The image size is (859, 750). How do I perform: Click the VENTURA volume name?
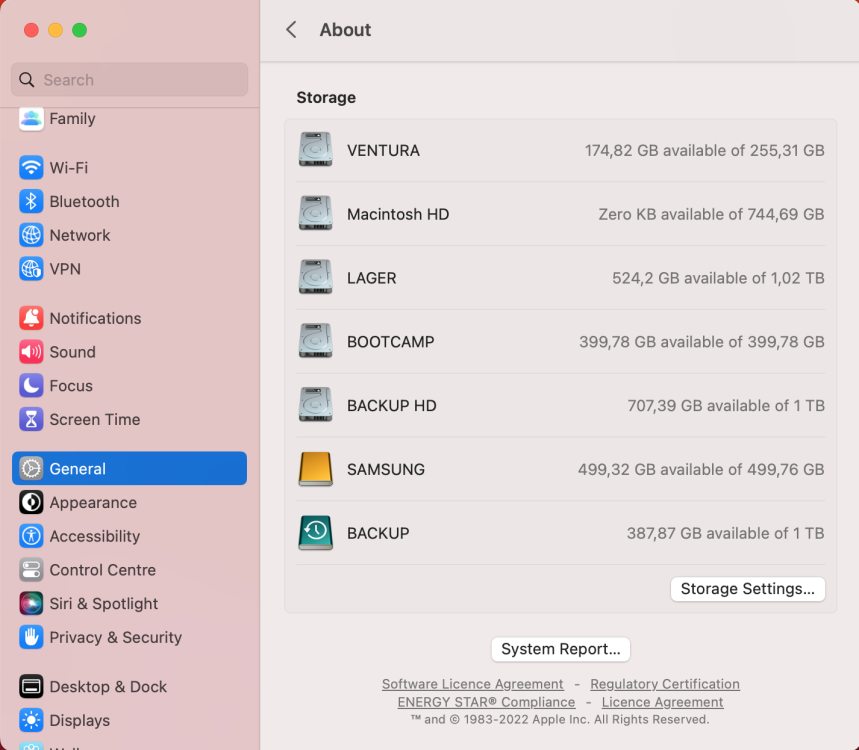coord(383,150)
